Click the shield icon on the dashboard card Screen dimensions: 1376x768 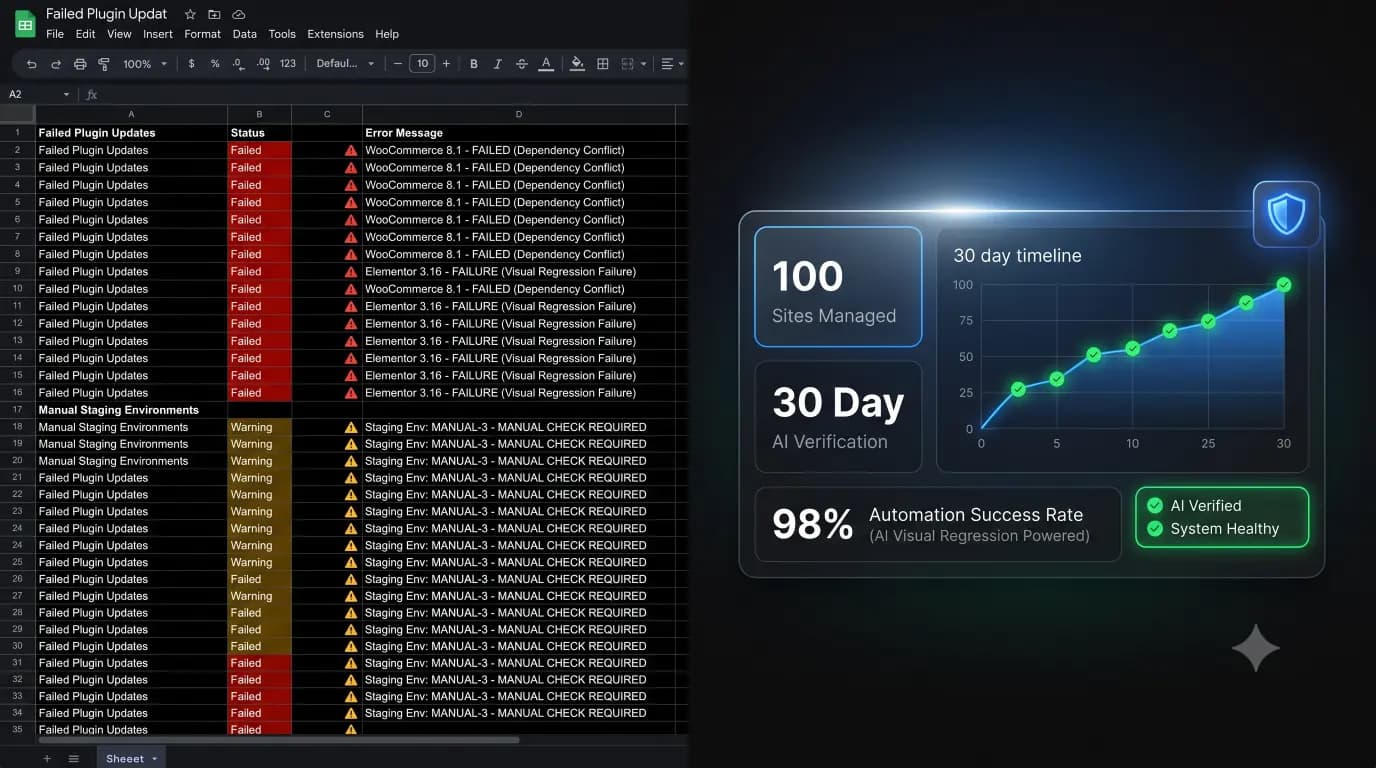click(x=1286, y=214)
